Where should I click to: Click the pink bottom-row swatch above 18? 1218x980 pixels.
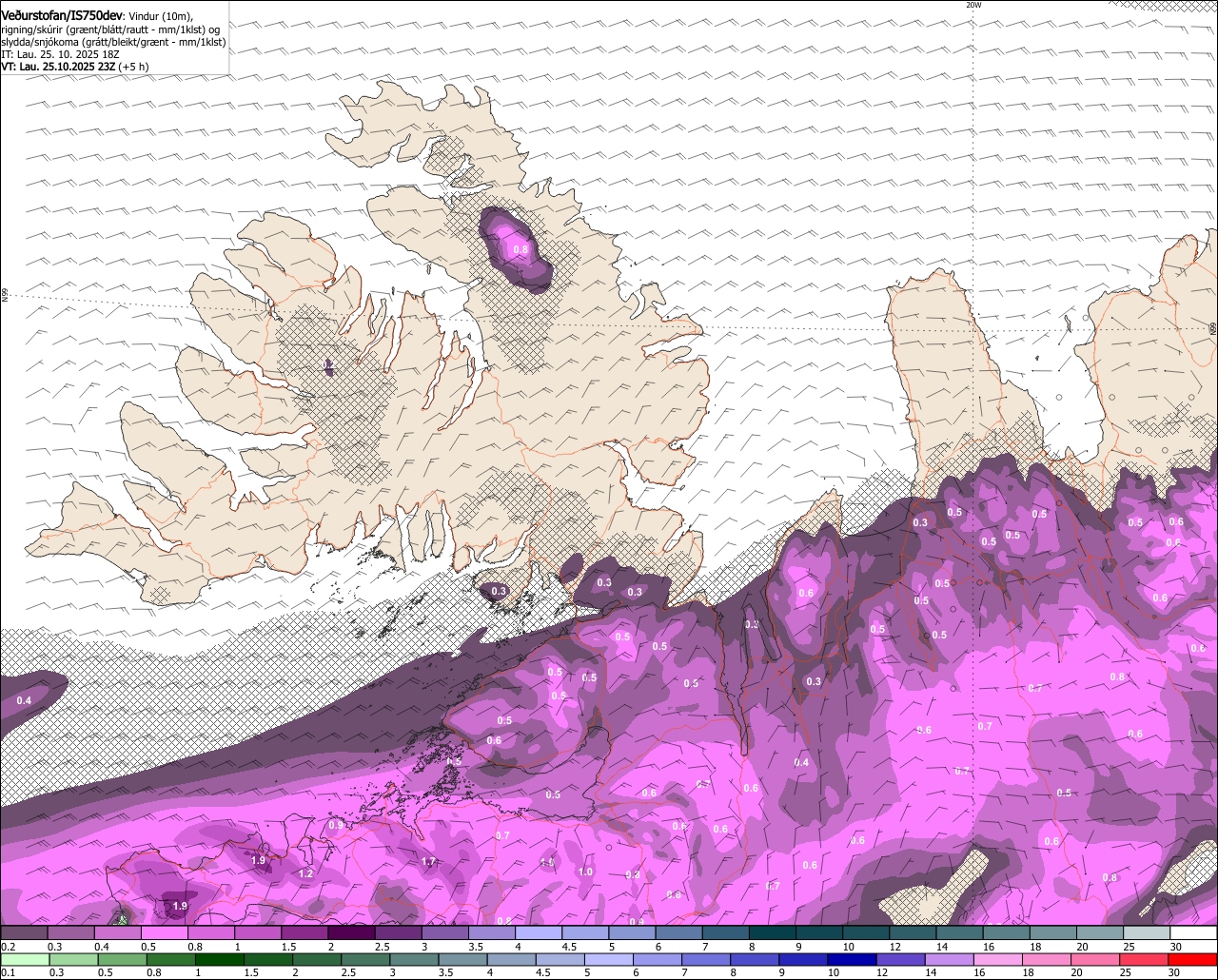click(1048, 959)
